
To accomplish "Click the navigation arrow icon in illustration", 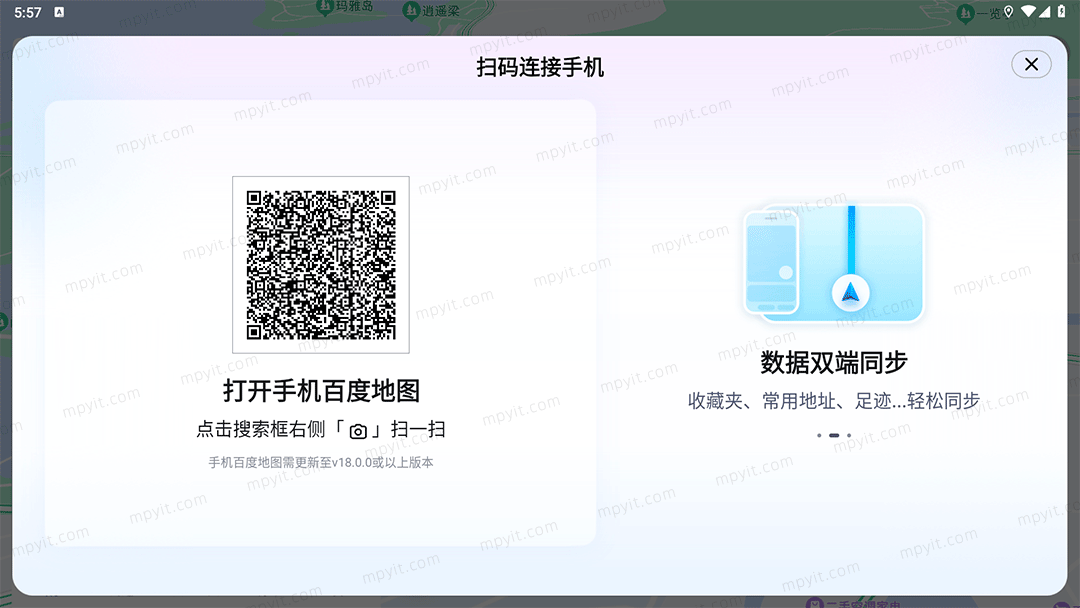I will (851, 293).
